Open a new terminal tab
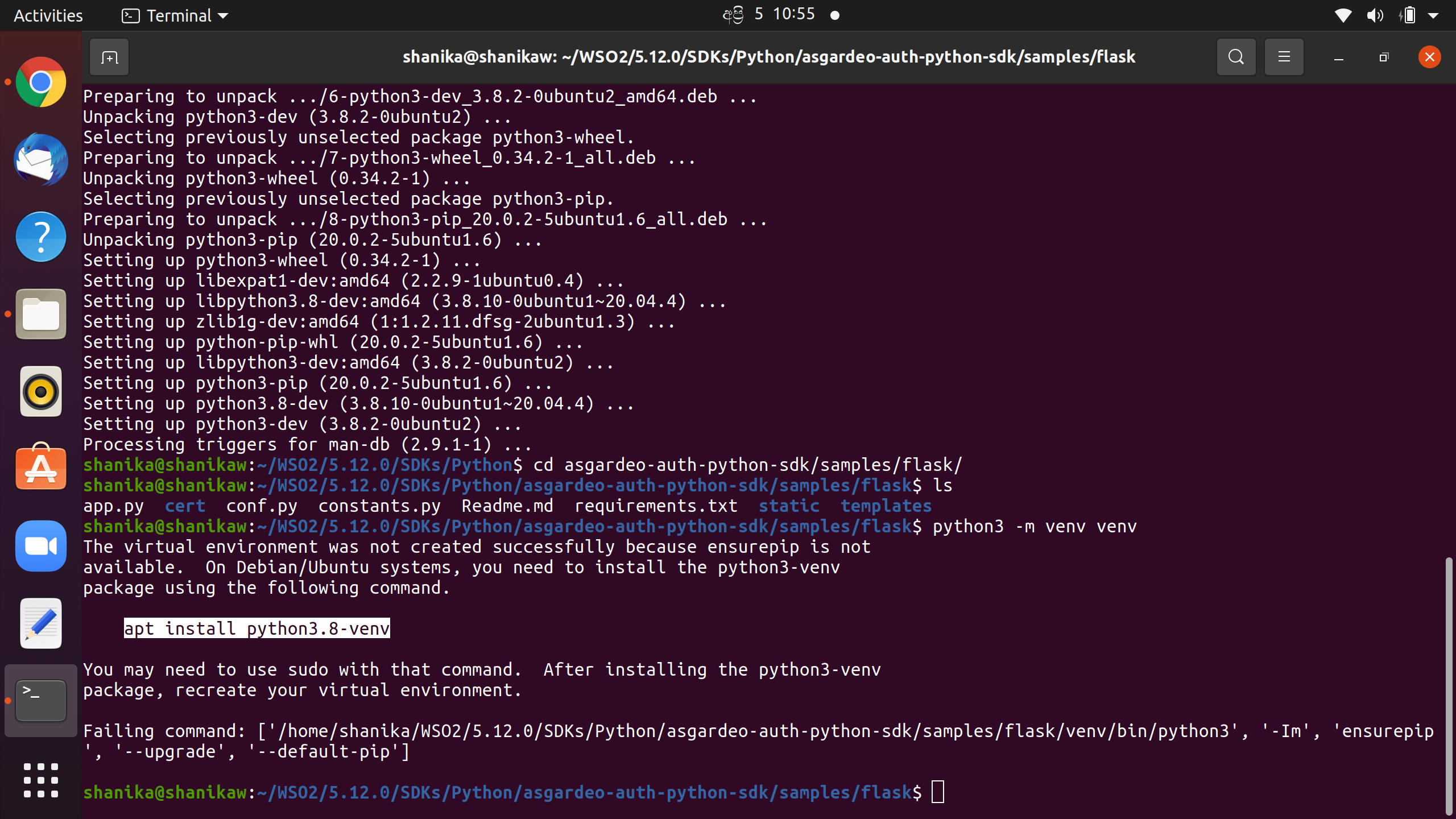This screenshot has width=1456, height=819. click(x=109, y=57)
